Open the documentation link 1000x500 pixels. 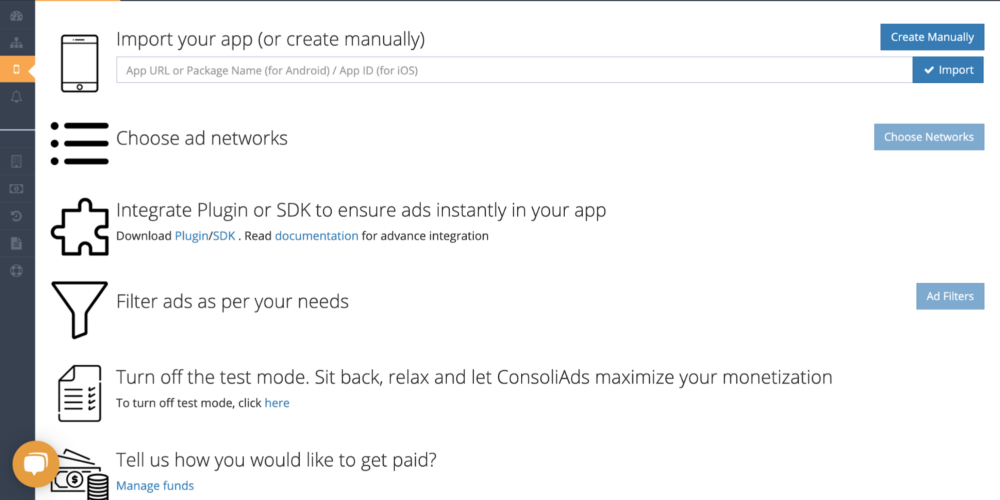316,236
